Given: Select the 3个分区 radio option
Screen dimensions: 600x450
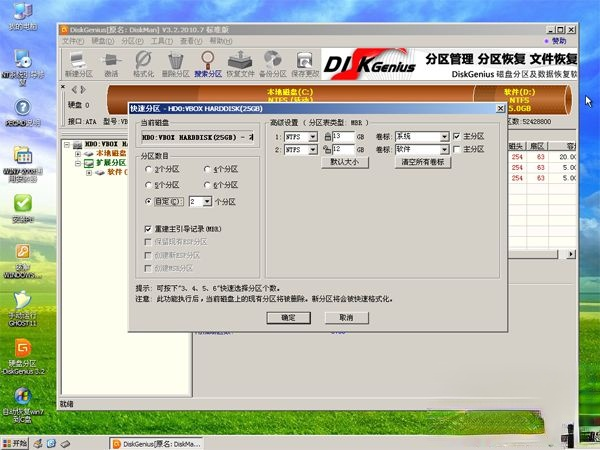Looking at the screenshot, I should [x=148, y=169].
